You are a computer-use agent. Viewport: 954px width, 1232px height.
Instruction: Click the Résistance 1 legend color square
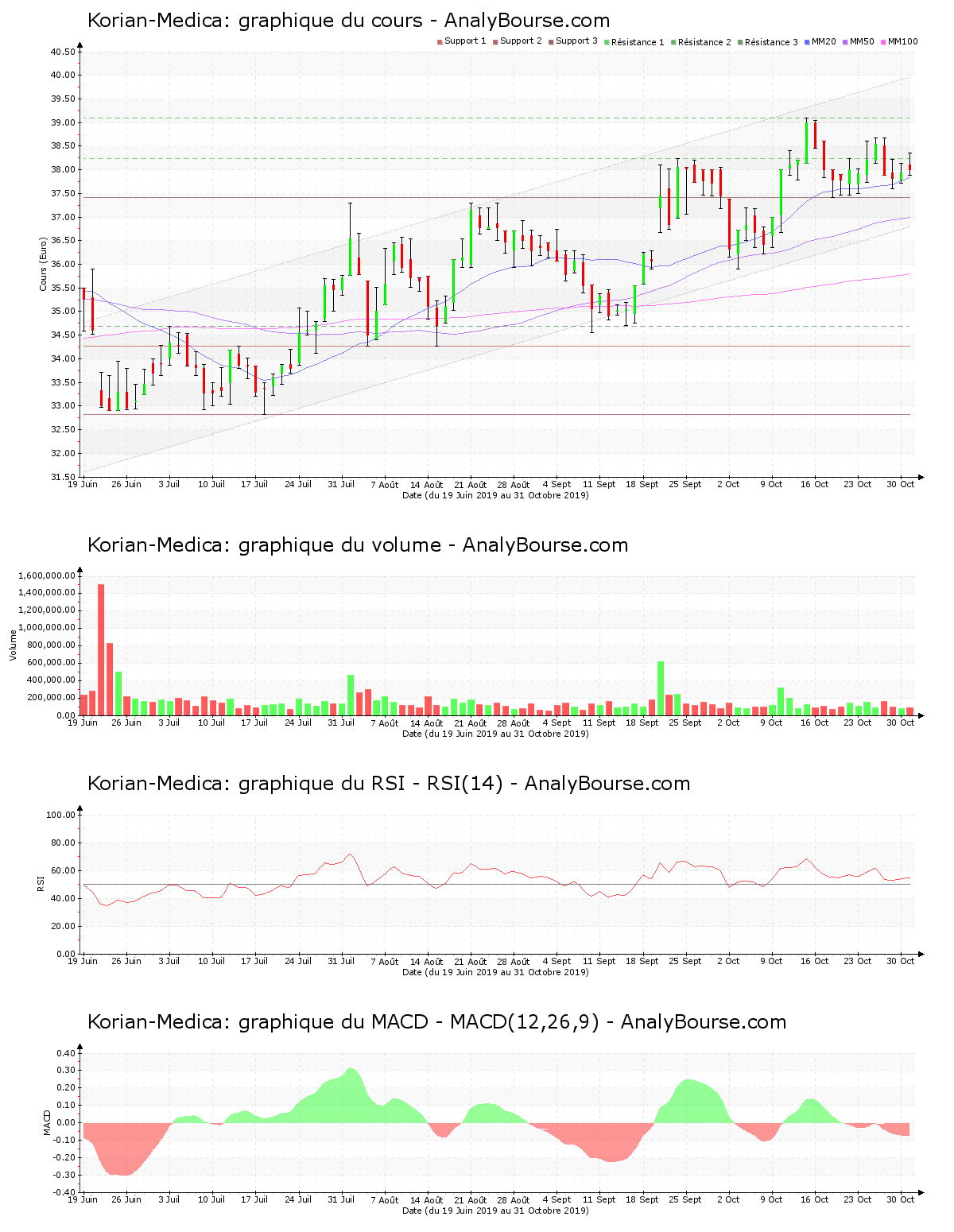pos(607,42)
